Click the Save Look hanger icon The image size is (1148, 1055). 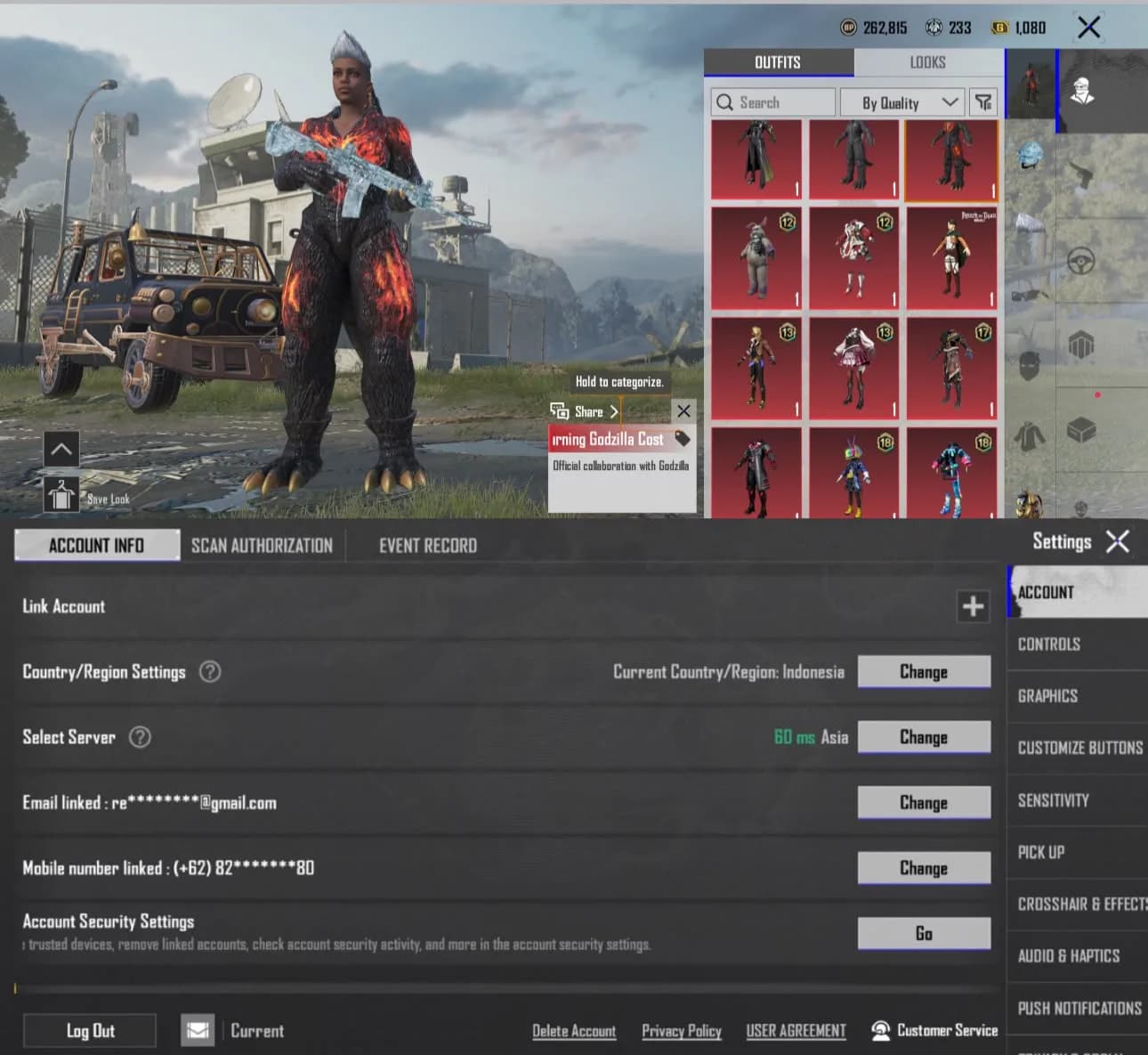click(61, 495)
